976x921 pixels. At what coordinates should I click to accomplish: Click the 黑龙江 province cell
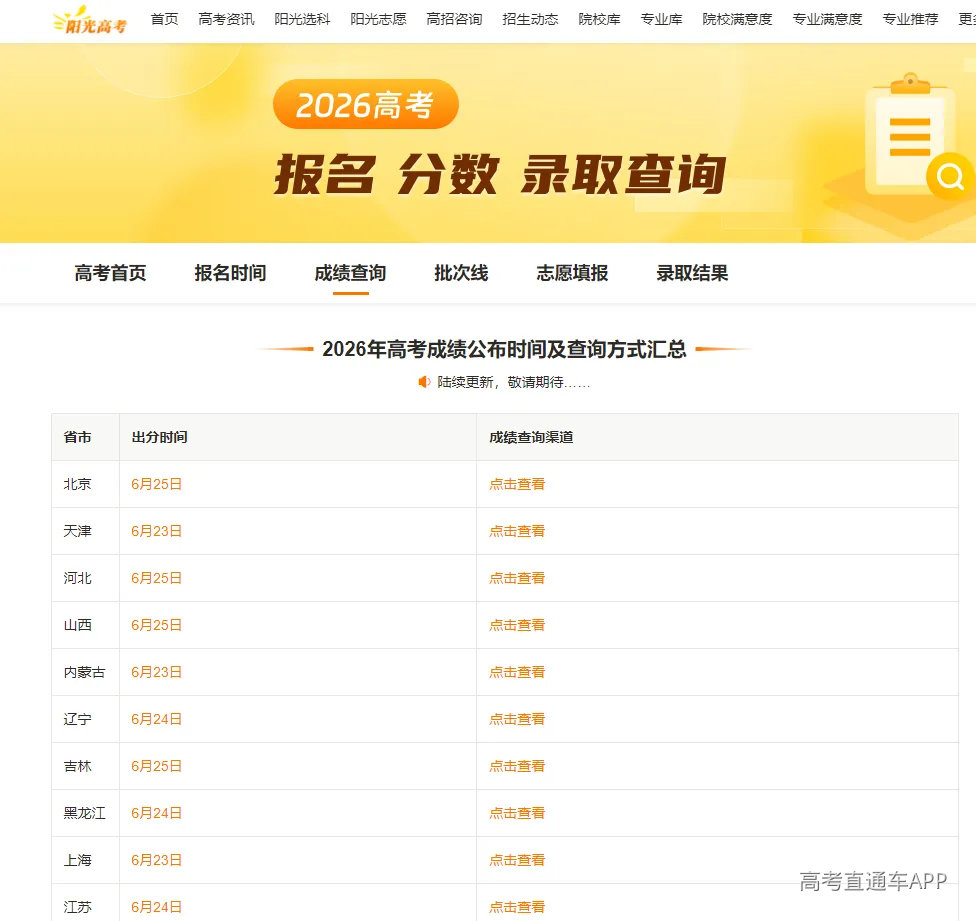(85, 813)
